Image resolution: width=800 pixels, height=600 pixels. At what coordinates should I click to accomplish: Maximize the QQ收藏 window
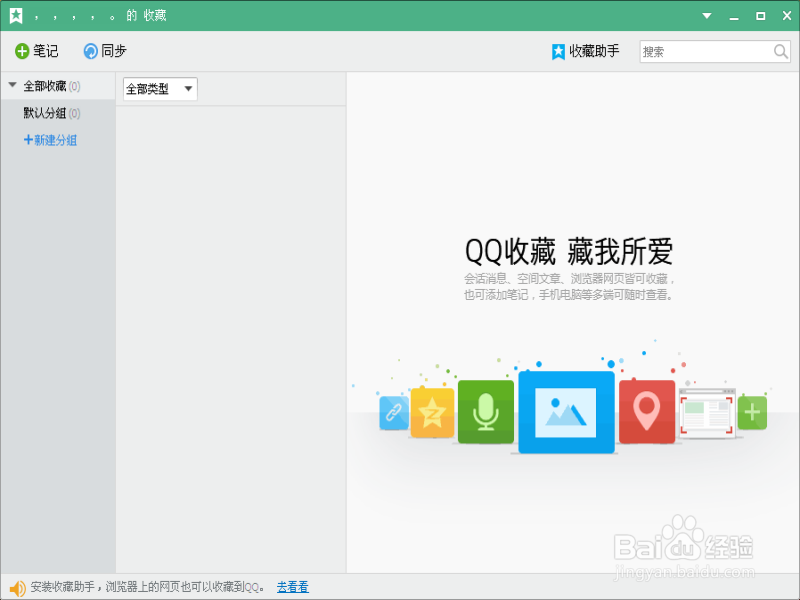click(x=760, y=16)
